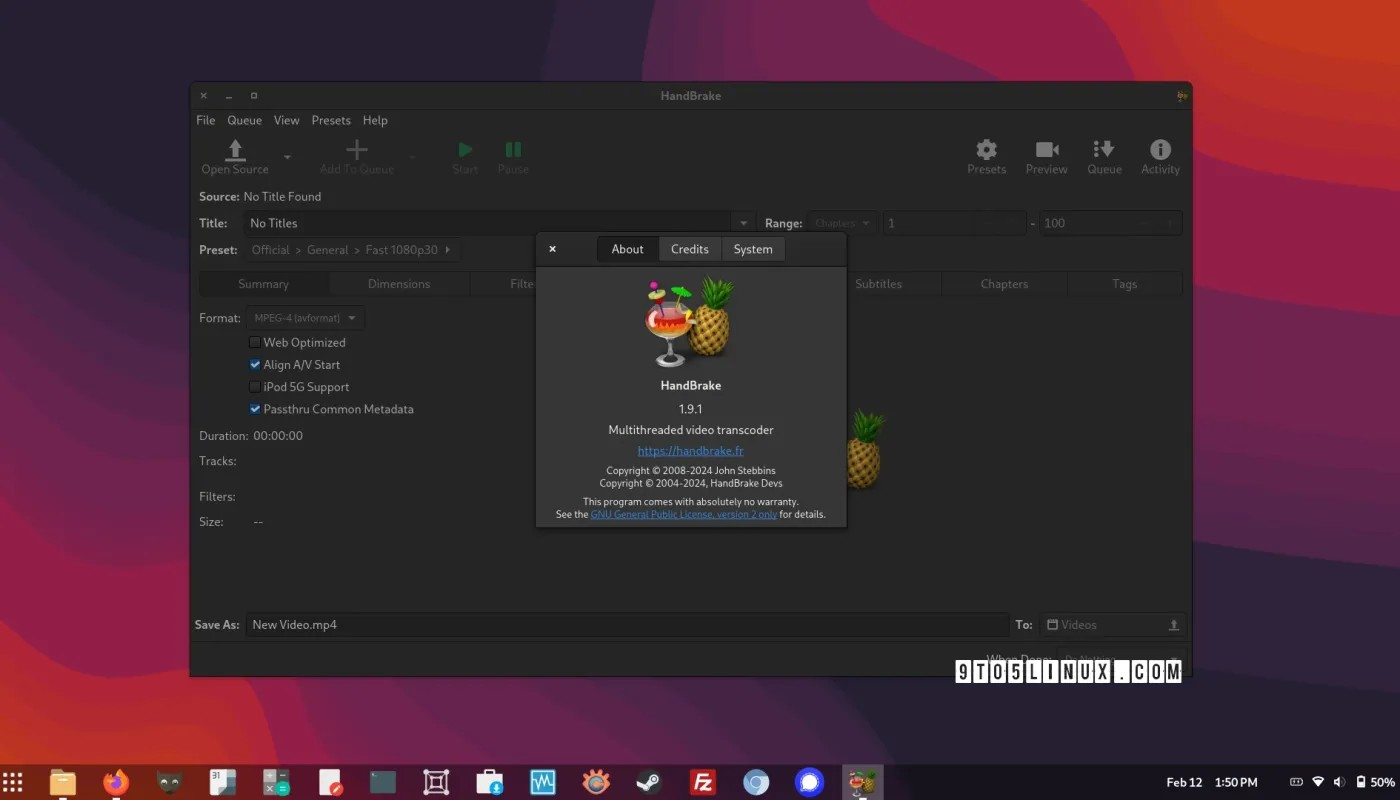Switch to the Credits tab
Viewport: 1400px width, 800px height.
coord(689,248)
